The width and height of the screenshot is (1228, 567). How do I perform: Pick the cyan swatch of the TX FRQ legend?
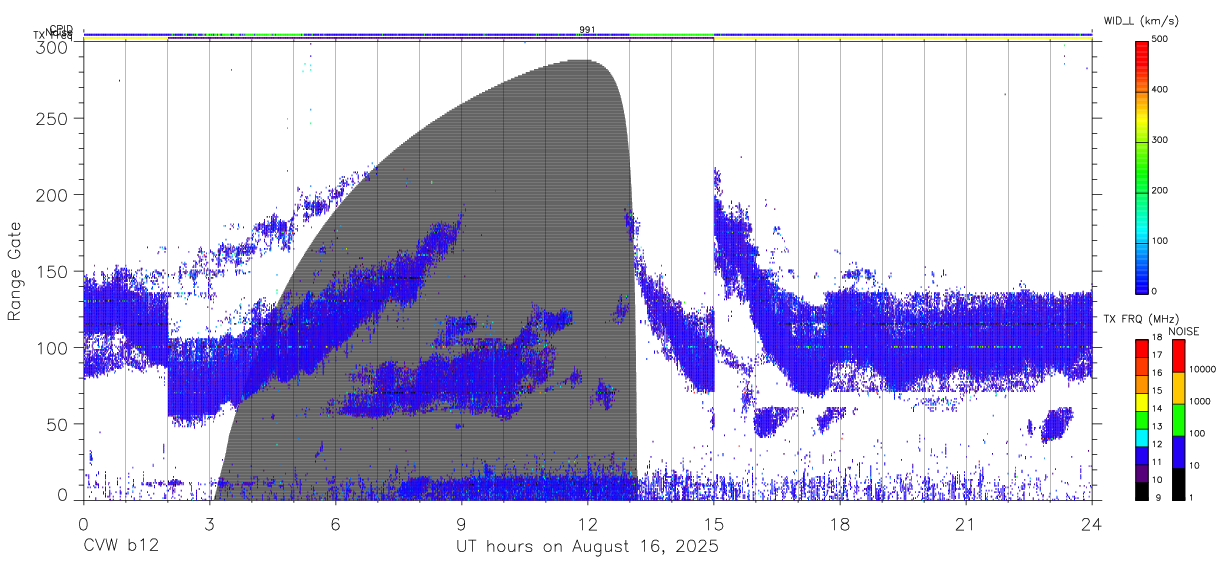click(x=1142, y=438)
